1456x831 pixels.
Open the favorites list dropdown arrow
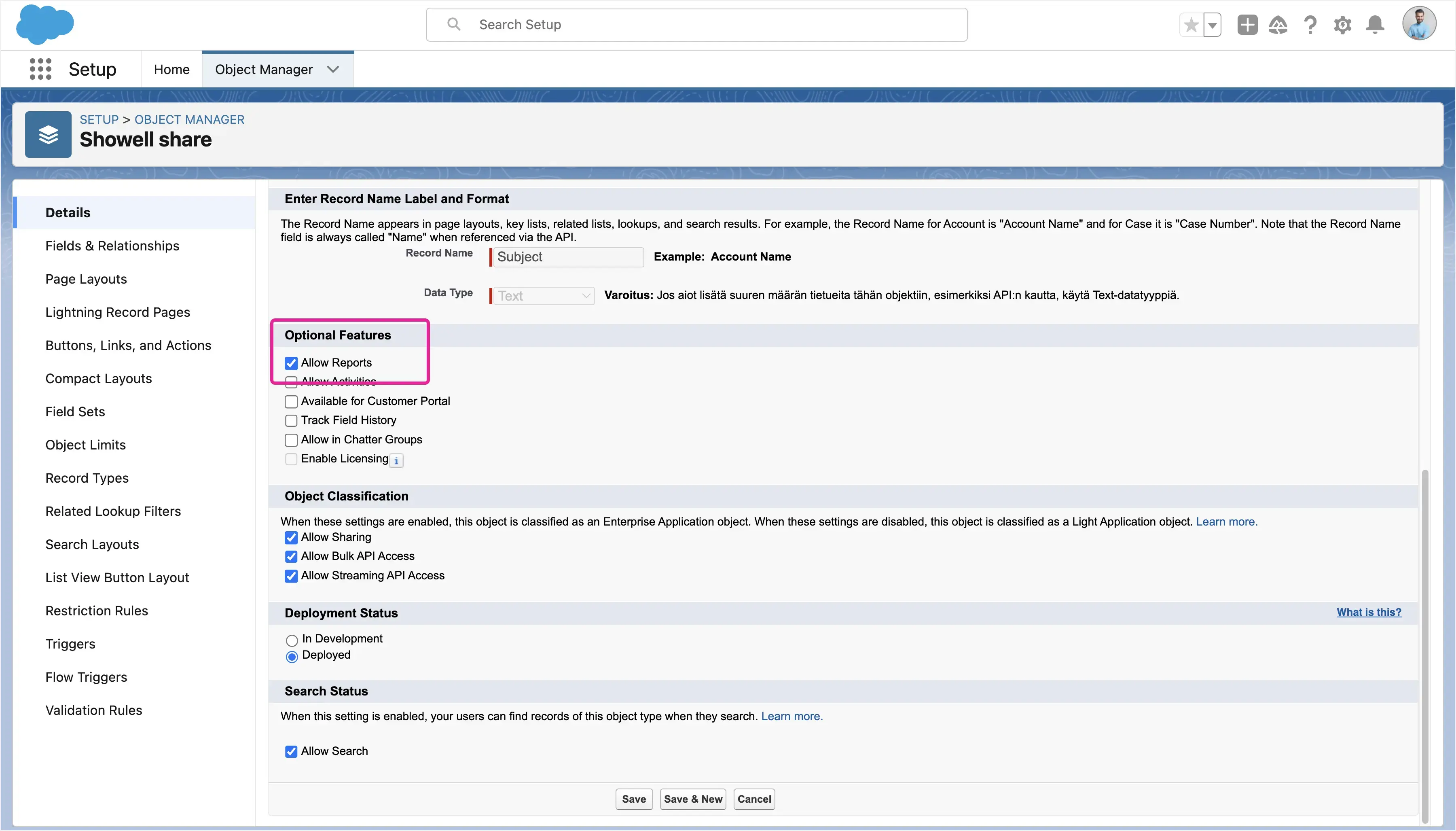pyautogui.click(x=1213, y=25)
